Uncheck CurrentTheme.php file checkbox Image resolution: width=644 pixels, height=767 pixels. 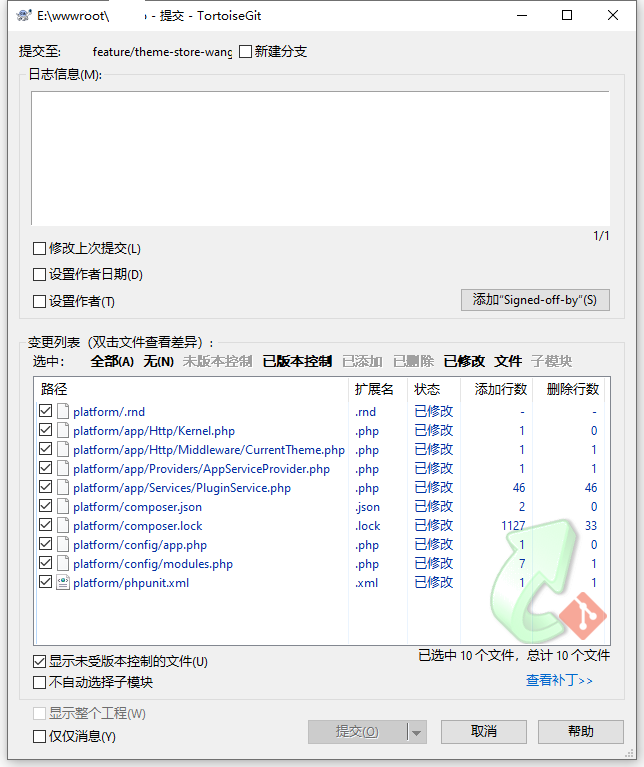pyautogui.click(x=45, y=449)
